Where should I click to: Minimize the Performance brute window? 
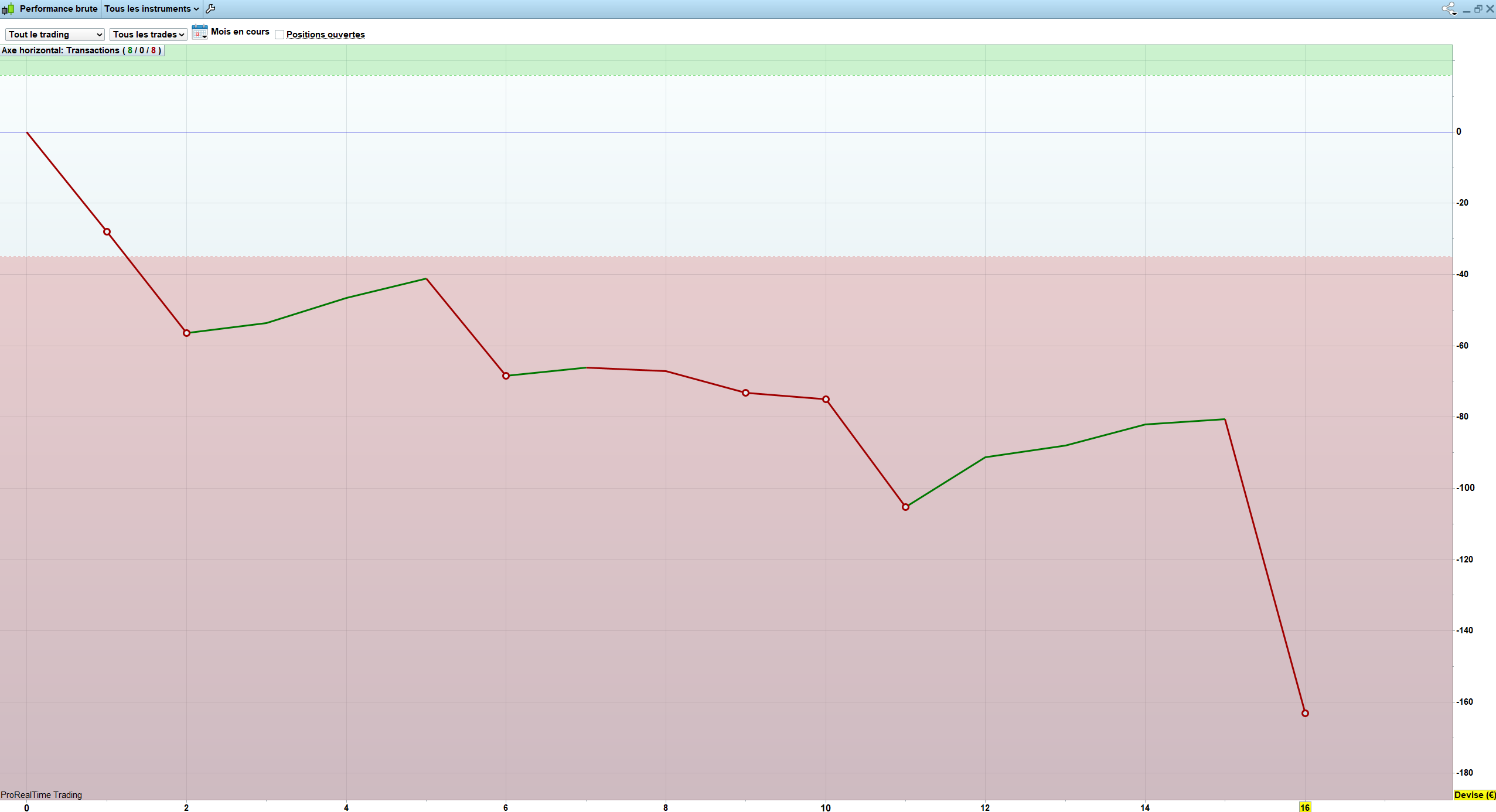(1467, 9)
